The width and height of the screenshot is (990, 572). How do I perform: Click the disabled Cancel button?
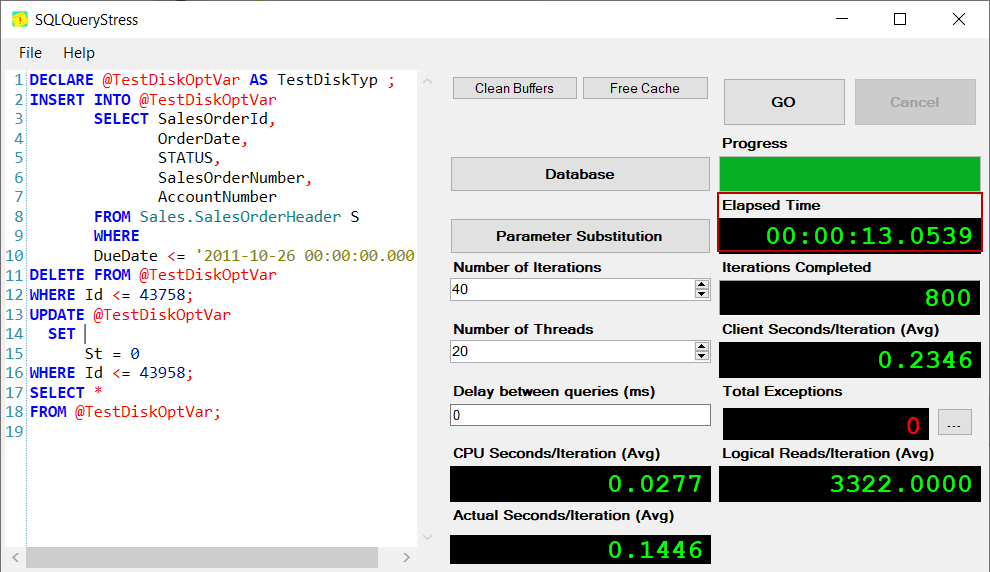915,102
